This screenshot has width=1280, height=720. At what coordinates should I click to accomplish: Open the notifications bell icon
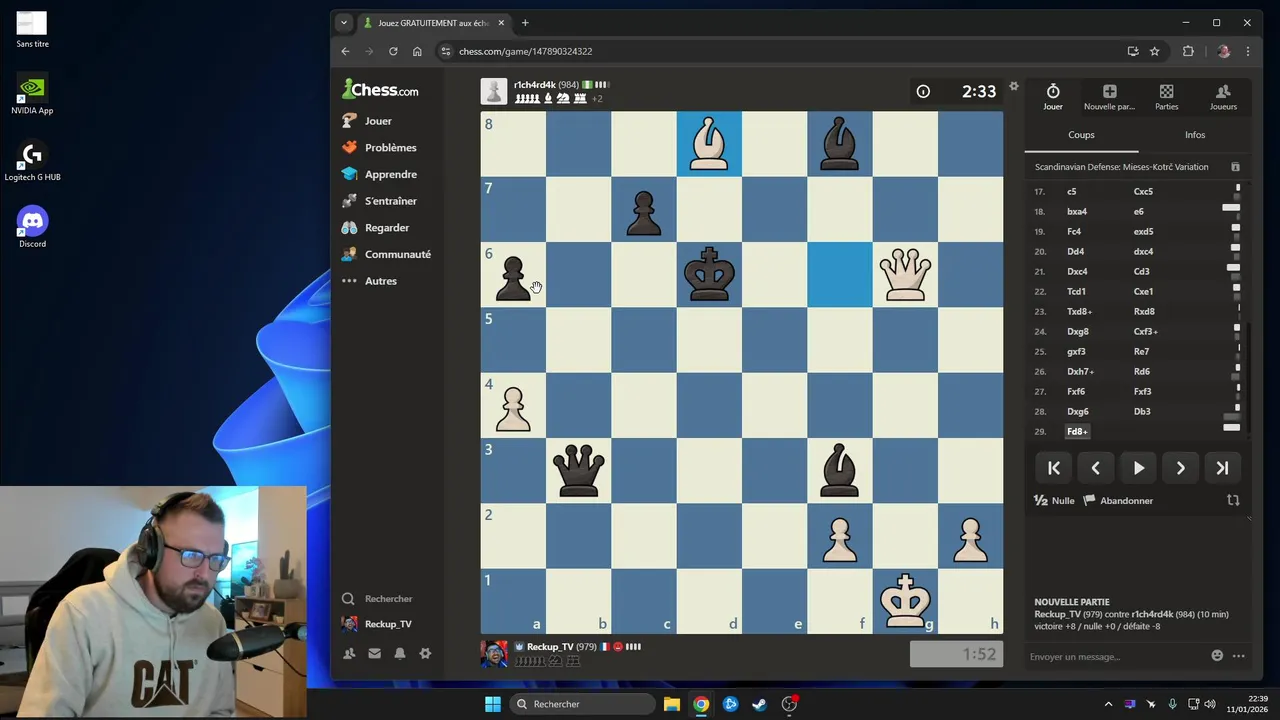pyautogui.click(x=400, y=653)
